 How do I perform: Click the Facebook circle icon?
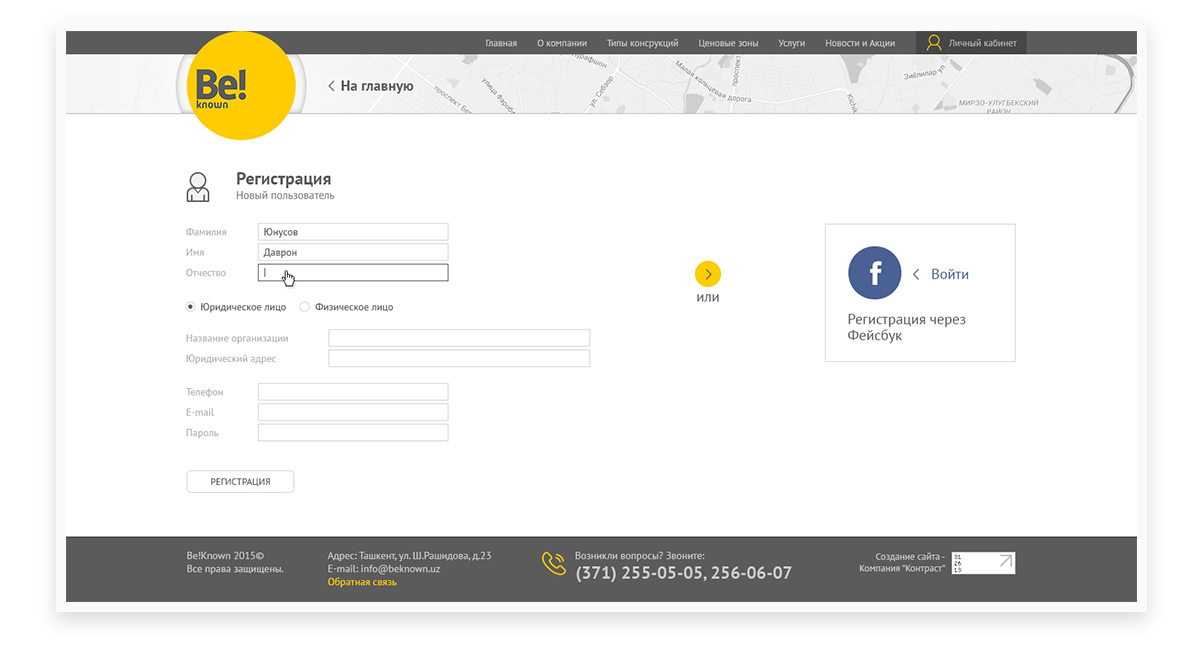click(875, 273)
